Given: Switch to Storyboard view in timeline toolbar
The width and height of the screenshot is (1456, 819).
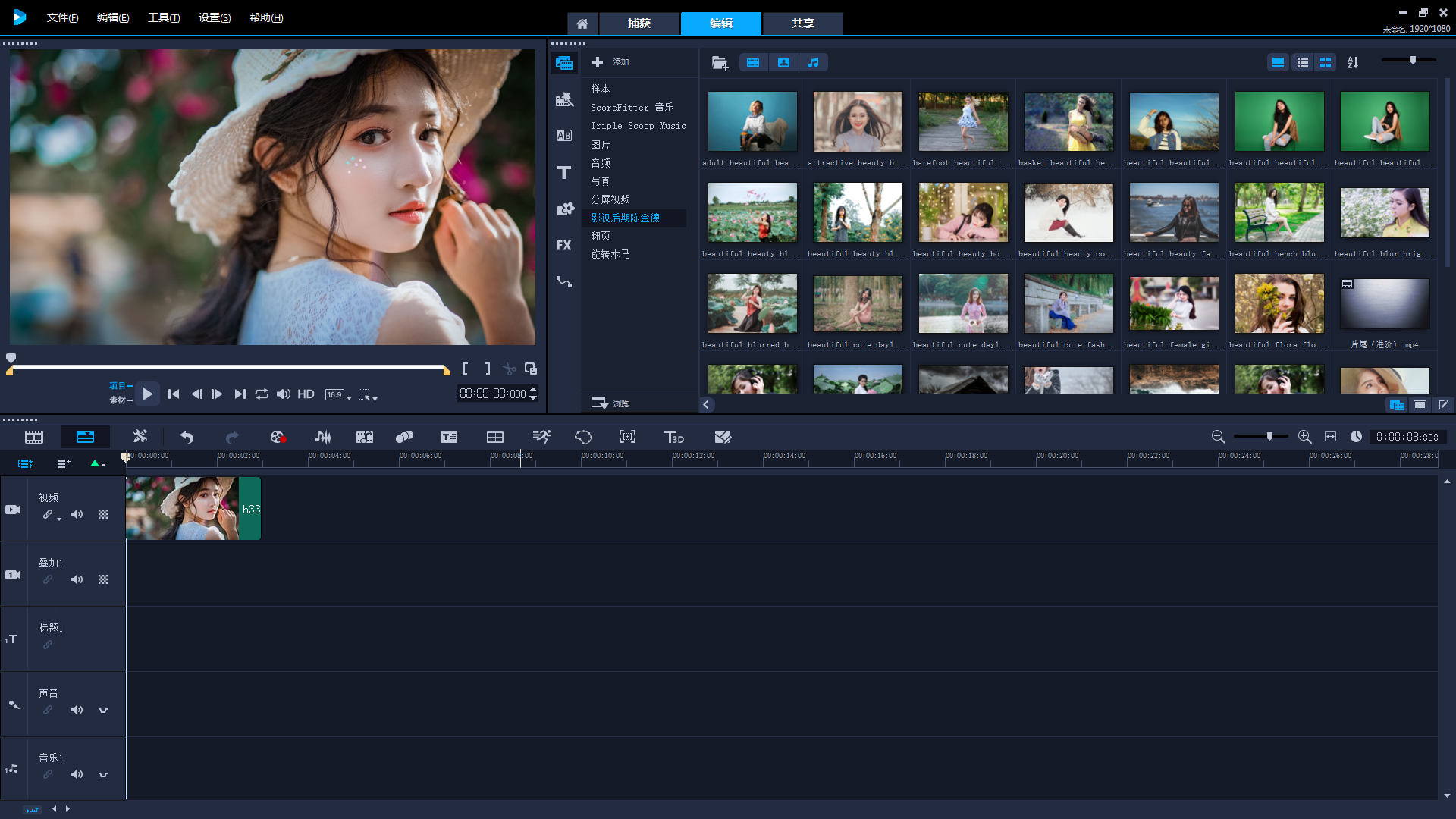Looking at the screenshot, I should (x=34, y=437).
